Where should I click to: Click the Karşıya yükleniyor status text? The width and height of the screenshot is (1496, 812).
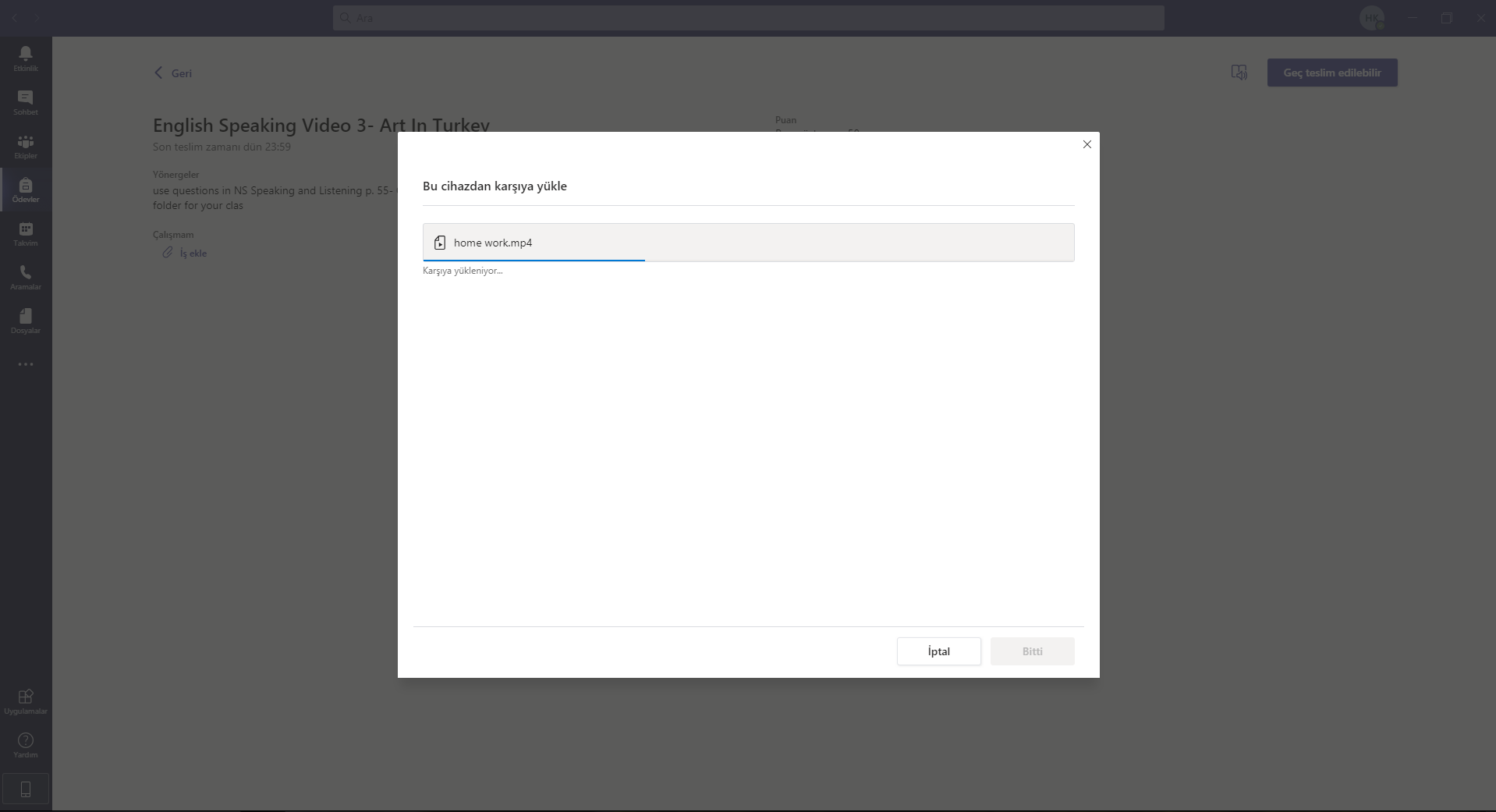pos(463,271)
